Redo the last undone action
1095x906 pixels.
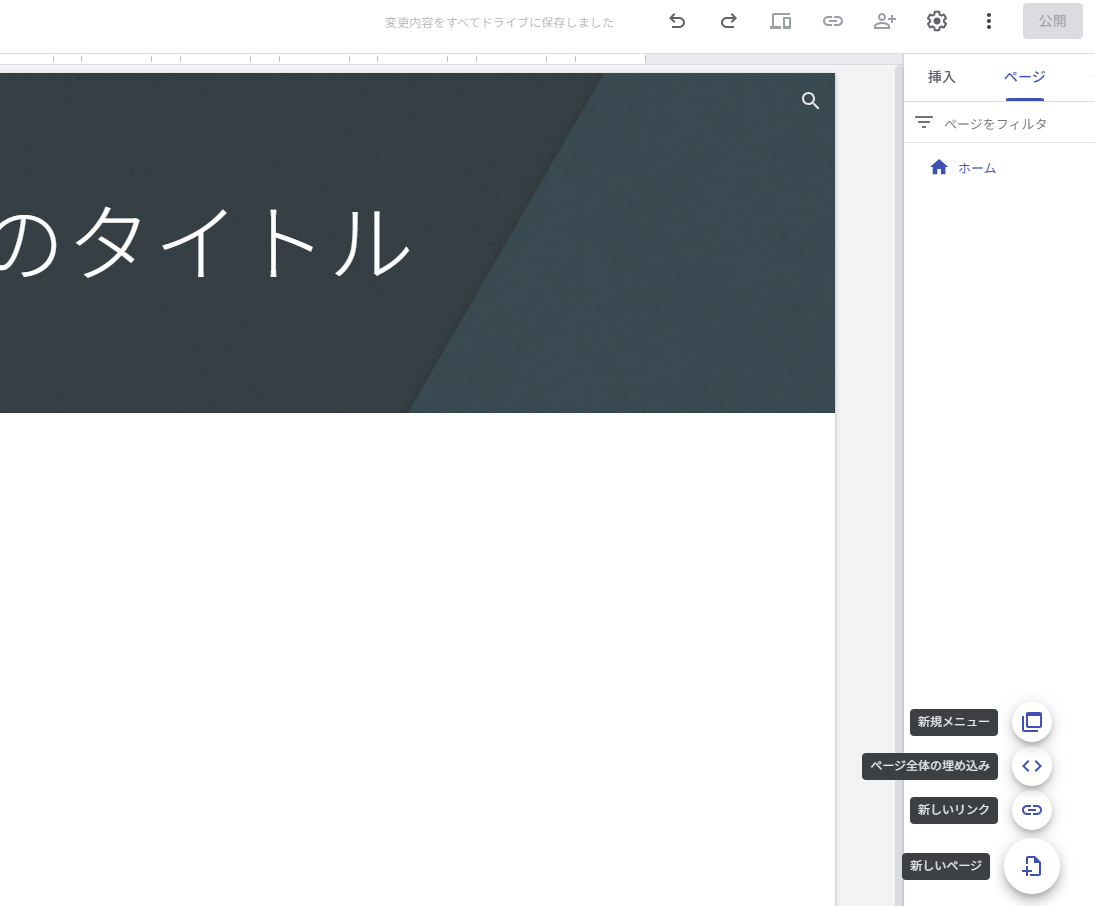[728, 21]
